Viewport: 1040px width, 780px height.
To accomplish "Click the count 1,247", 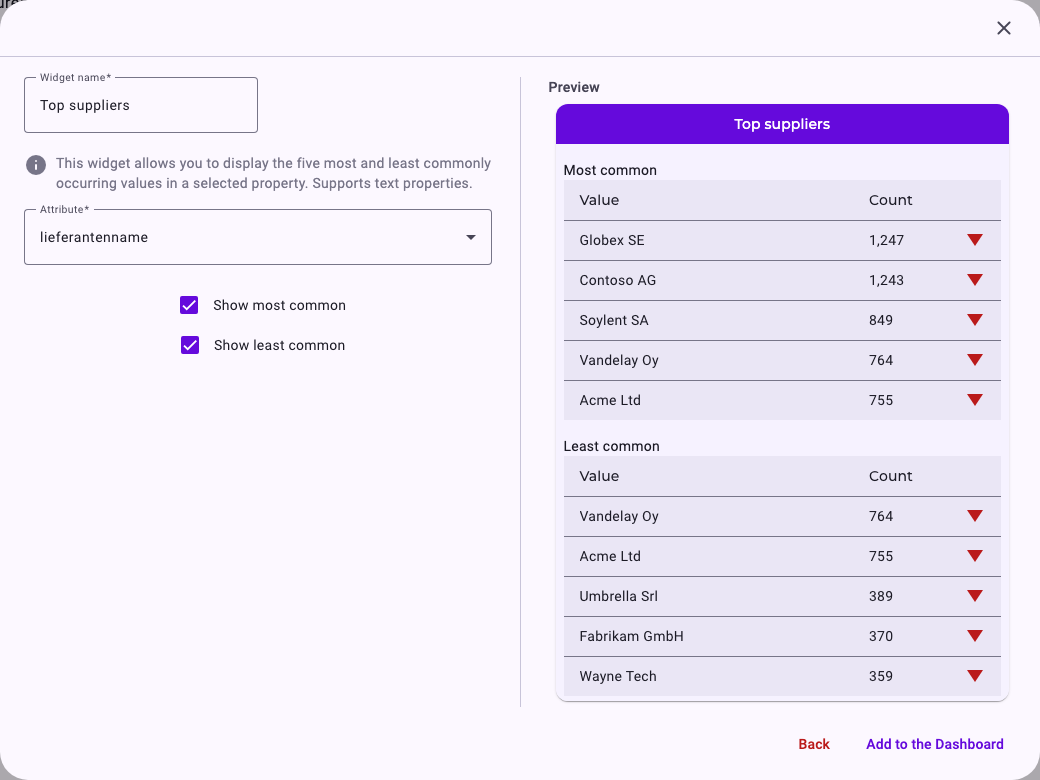I will click(886, 240).
